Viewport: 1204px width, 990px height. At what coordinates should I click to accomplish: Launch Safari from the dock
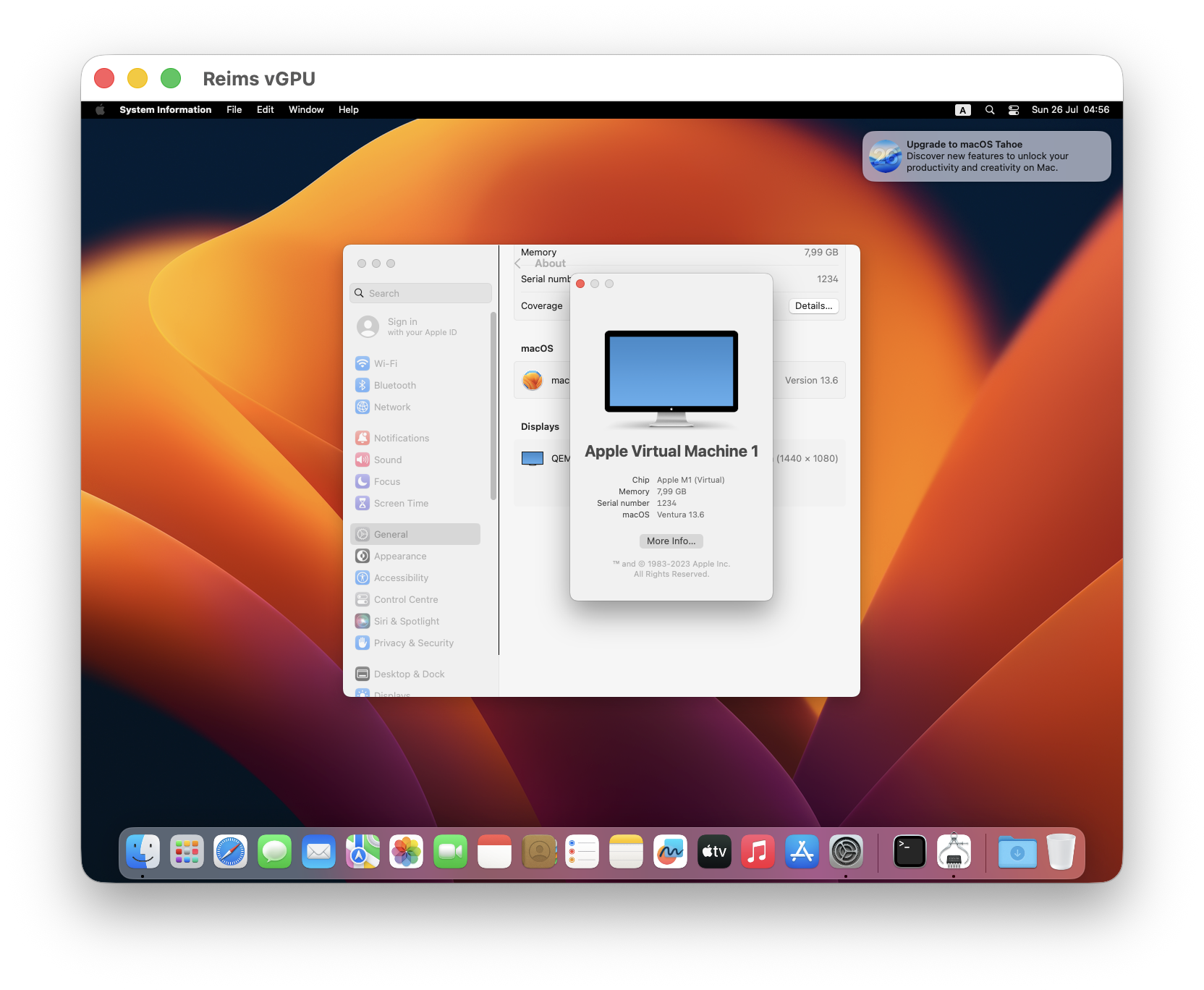pos(231,852)
